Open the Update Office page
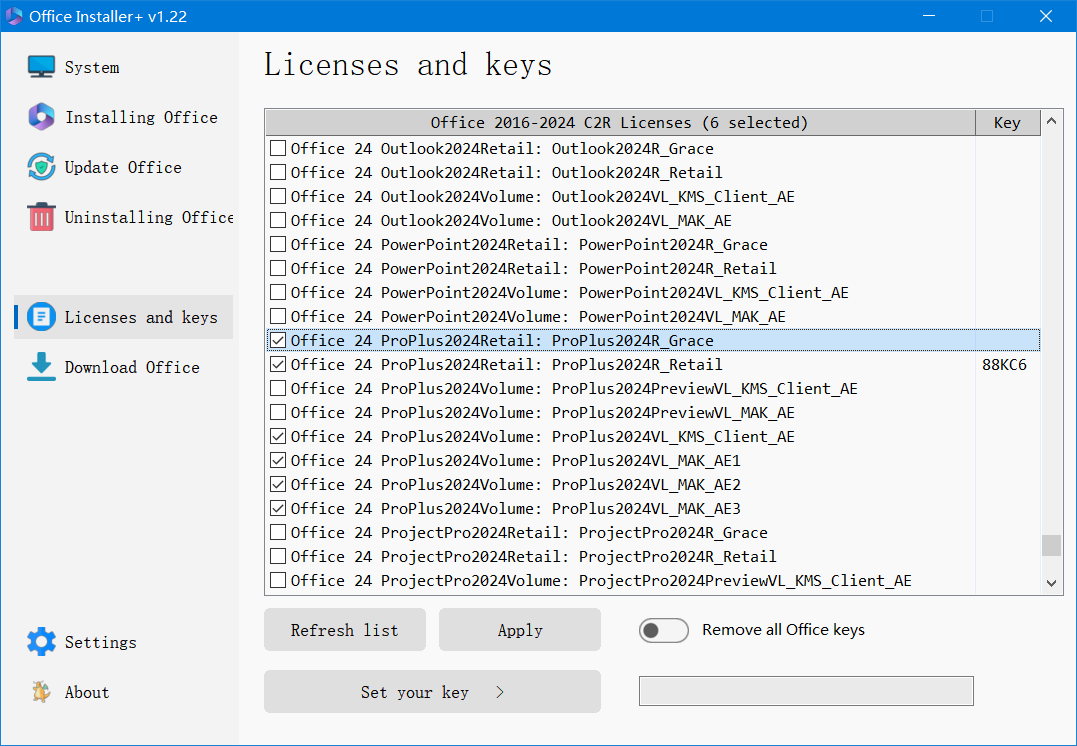This screenshot has width=1077, height=746. coord(124,167)
